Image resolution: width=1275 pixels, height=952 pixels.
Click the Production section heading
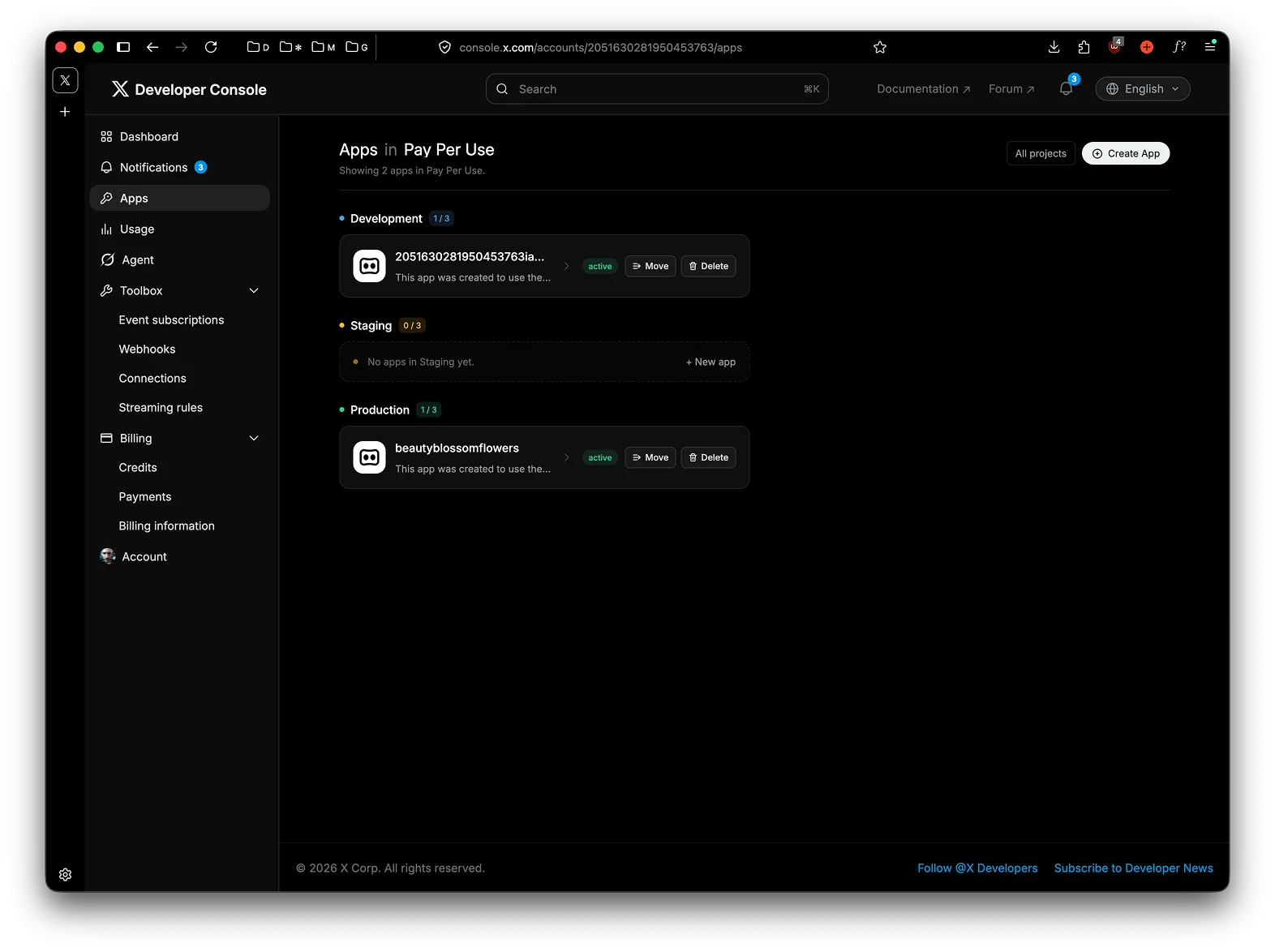click(x=380, y=410)
